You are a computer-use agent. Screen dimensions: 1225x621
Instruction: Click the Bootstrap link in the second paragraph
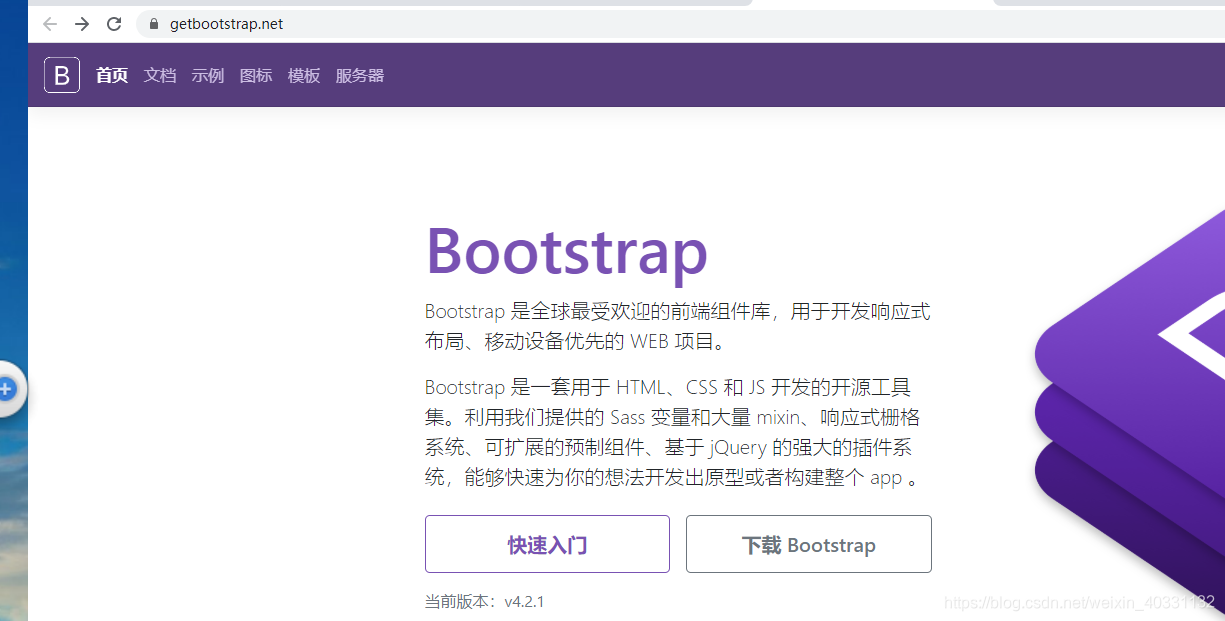(464, 387)
